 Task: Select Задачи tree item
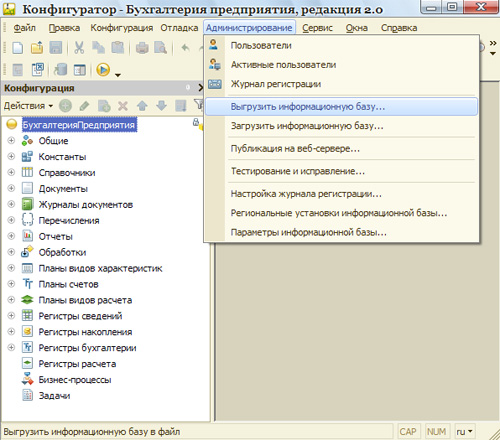point(54,396)
